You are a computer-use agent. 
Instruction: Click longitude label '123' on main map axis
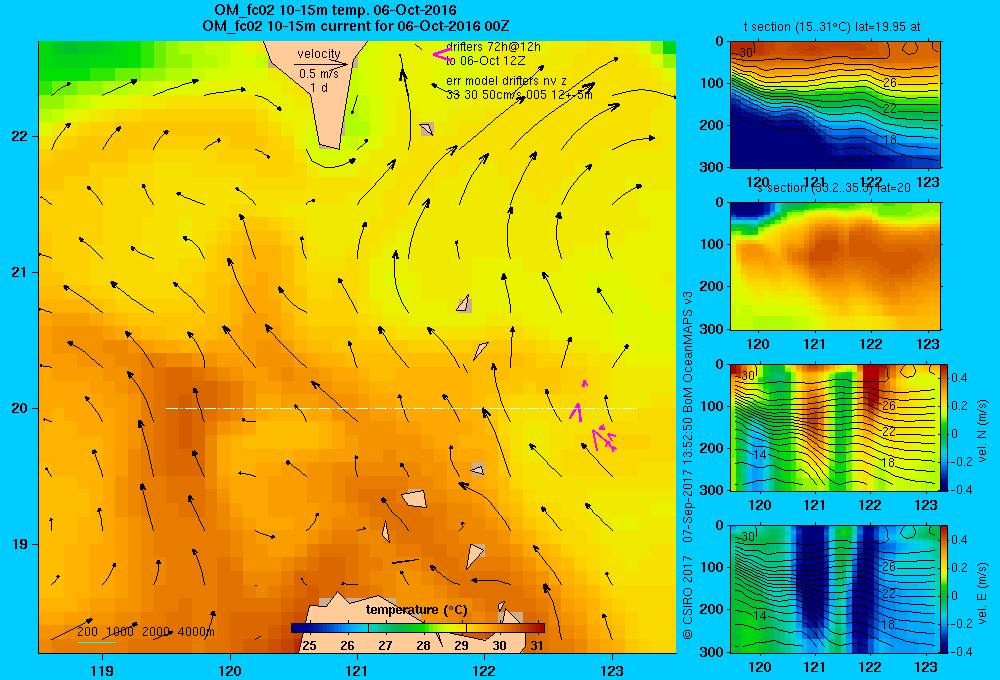coord(612,670)
